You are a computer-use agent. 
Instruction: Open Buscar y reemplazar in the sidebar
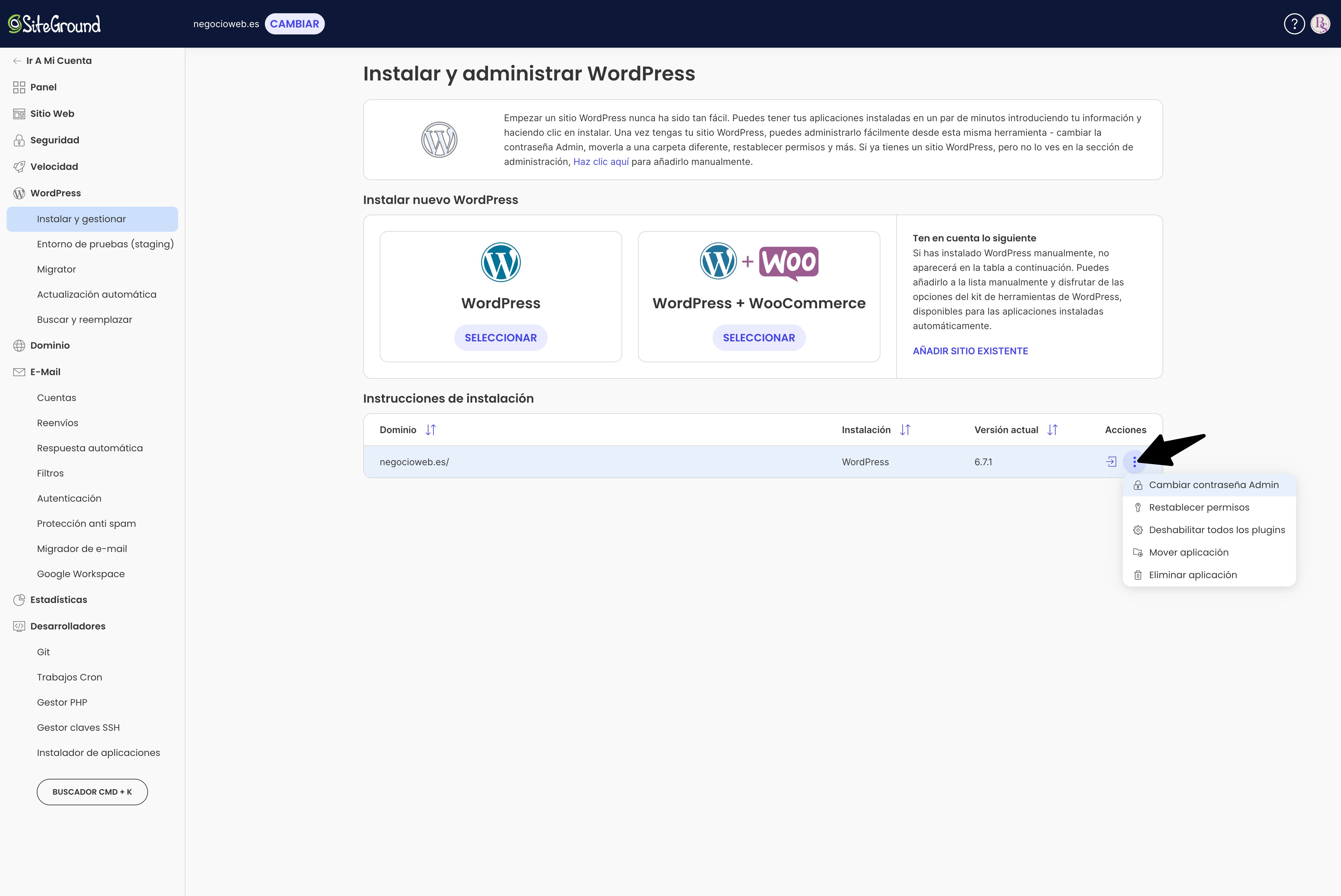click(x=84, y=320)
